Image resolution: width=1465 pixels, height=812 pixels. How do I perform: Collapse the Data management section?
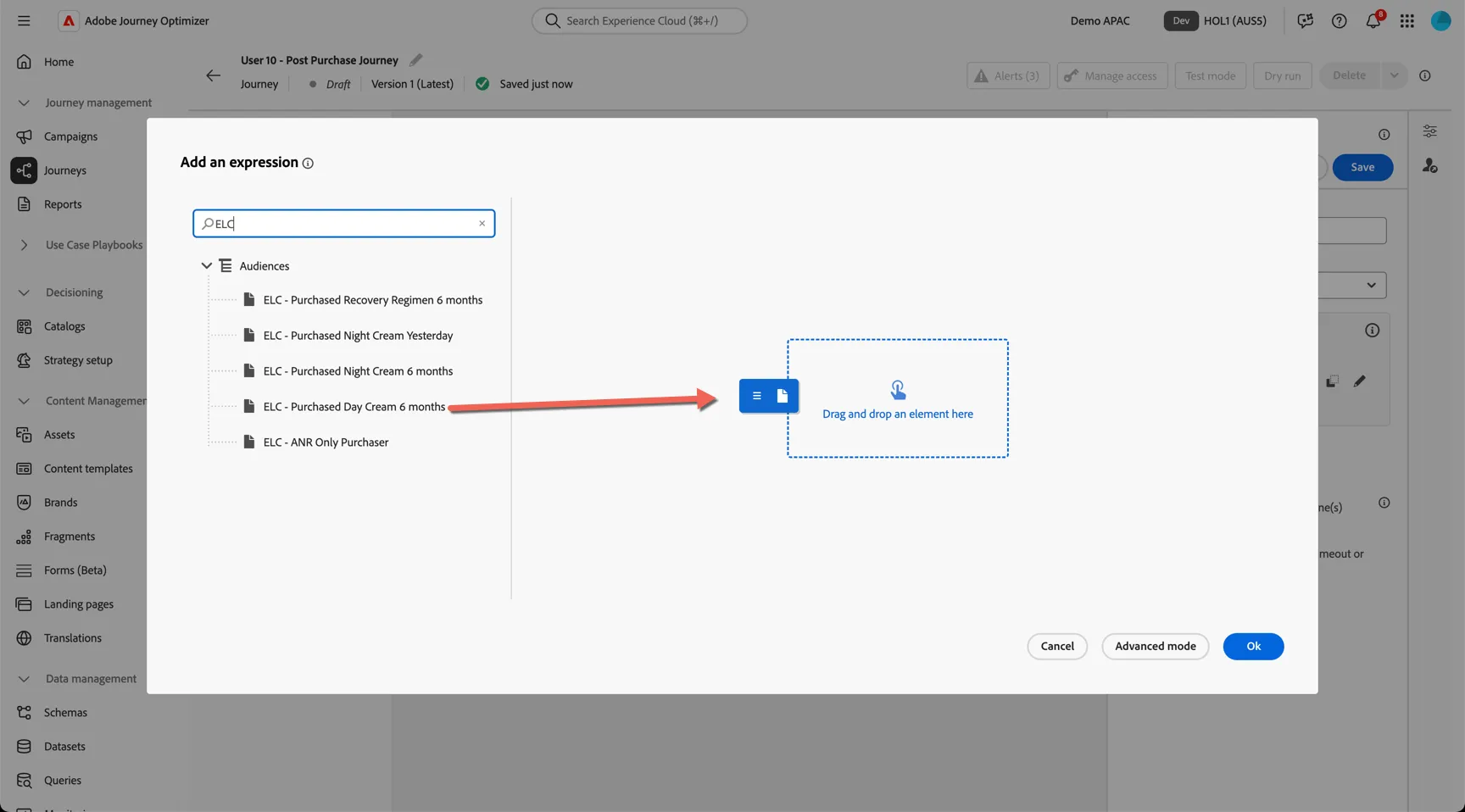click(24, 679)
